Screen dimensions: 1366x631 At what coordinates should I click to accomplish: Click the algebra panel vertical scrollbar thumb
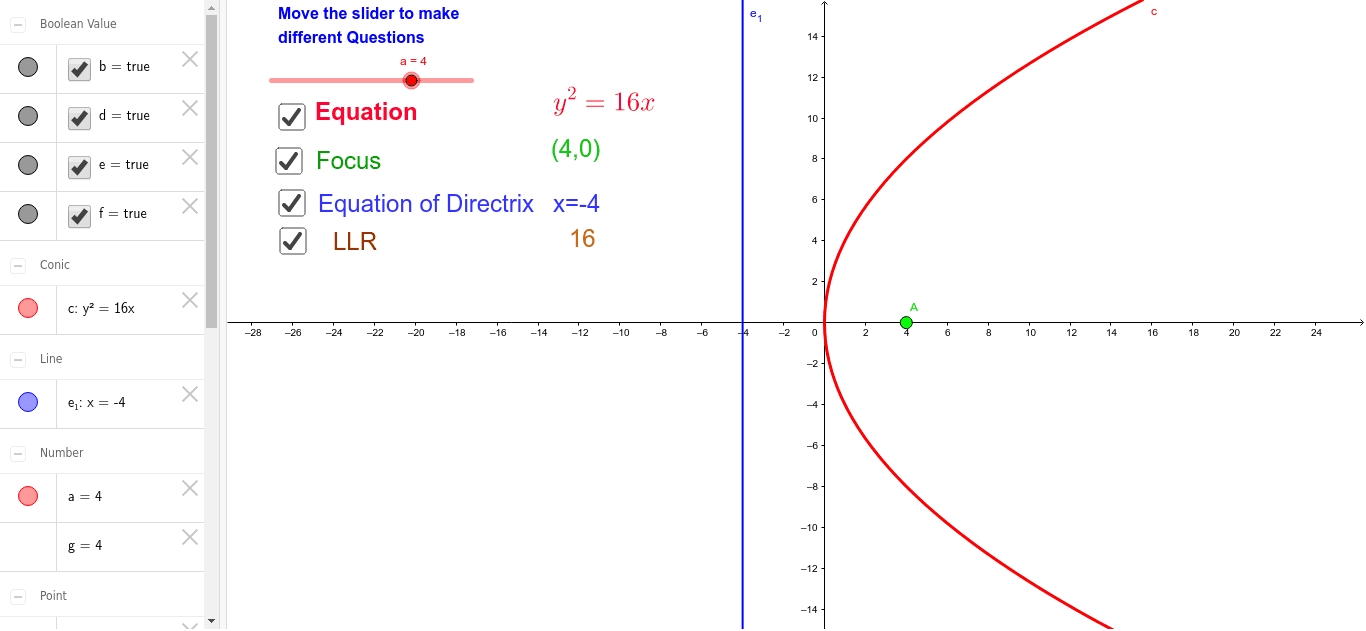point(211,171)
